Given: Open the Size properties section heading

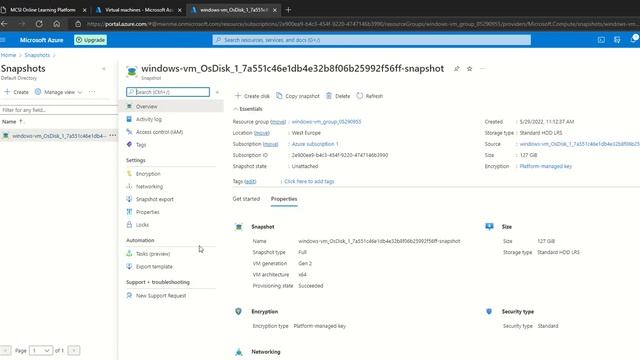Looking at the screenshot, I should point(507,227).
